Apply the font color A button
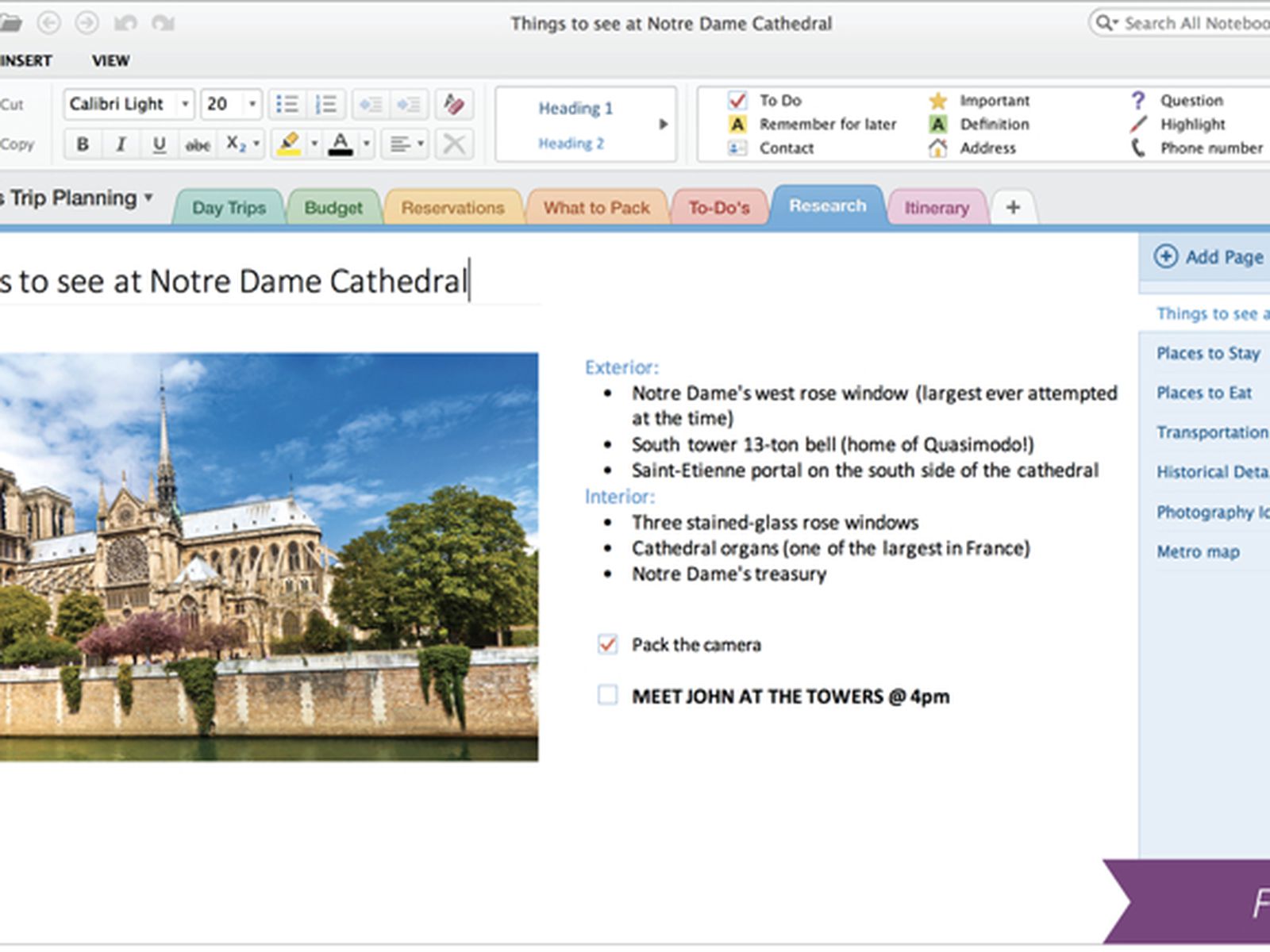Screen dimensions: 1270x952 click(341, 144)
